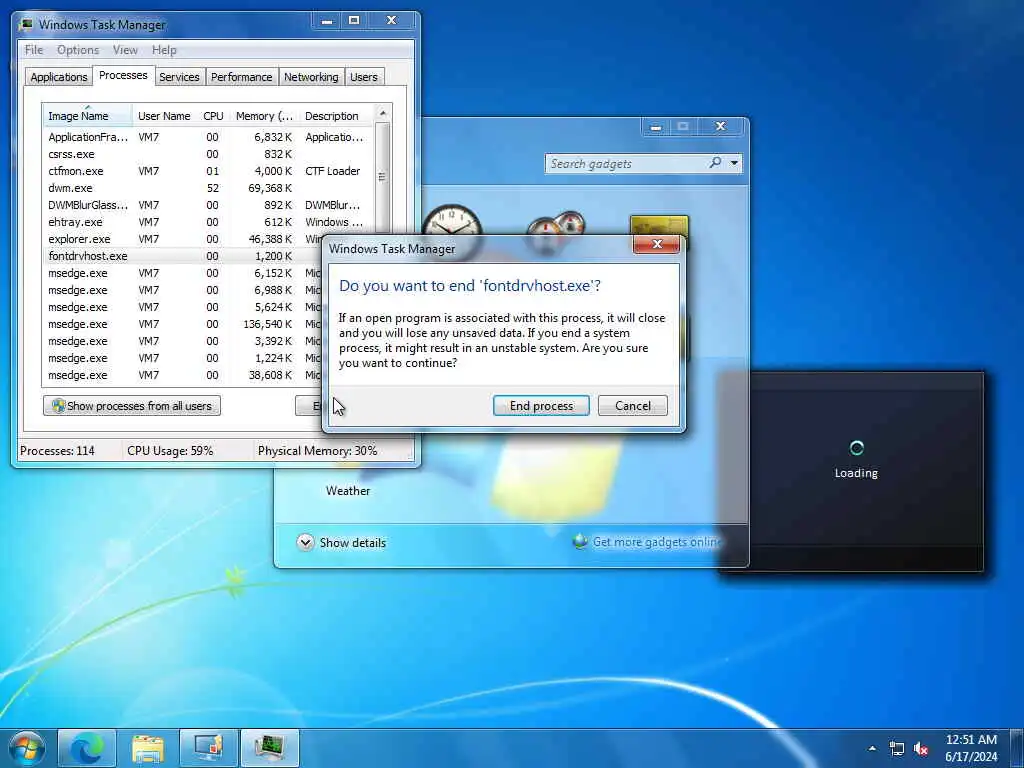This screenshot has width=1024, height=768.
Task: Sort processes by Memory column
Action: coord(264,116)
